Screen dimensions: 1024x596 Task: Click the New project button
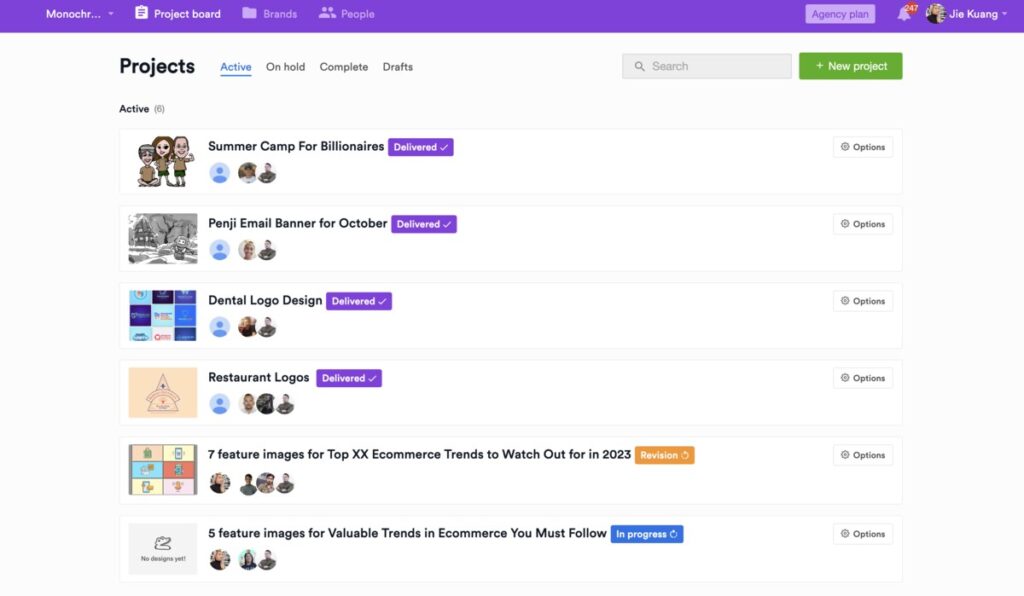pos(850,66)
